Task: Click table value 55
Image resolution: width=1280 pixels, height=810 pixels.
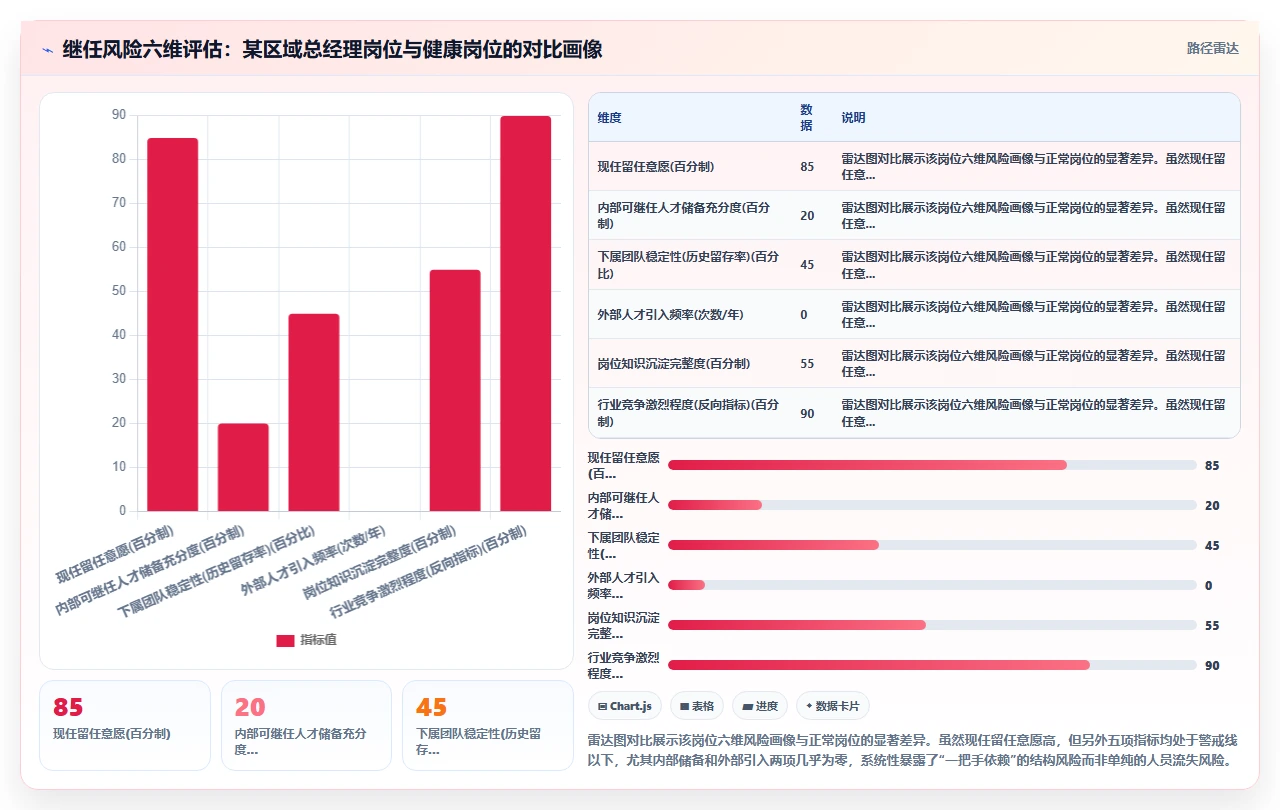Action: pyautogui.click(x=807, y=364)
